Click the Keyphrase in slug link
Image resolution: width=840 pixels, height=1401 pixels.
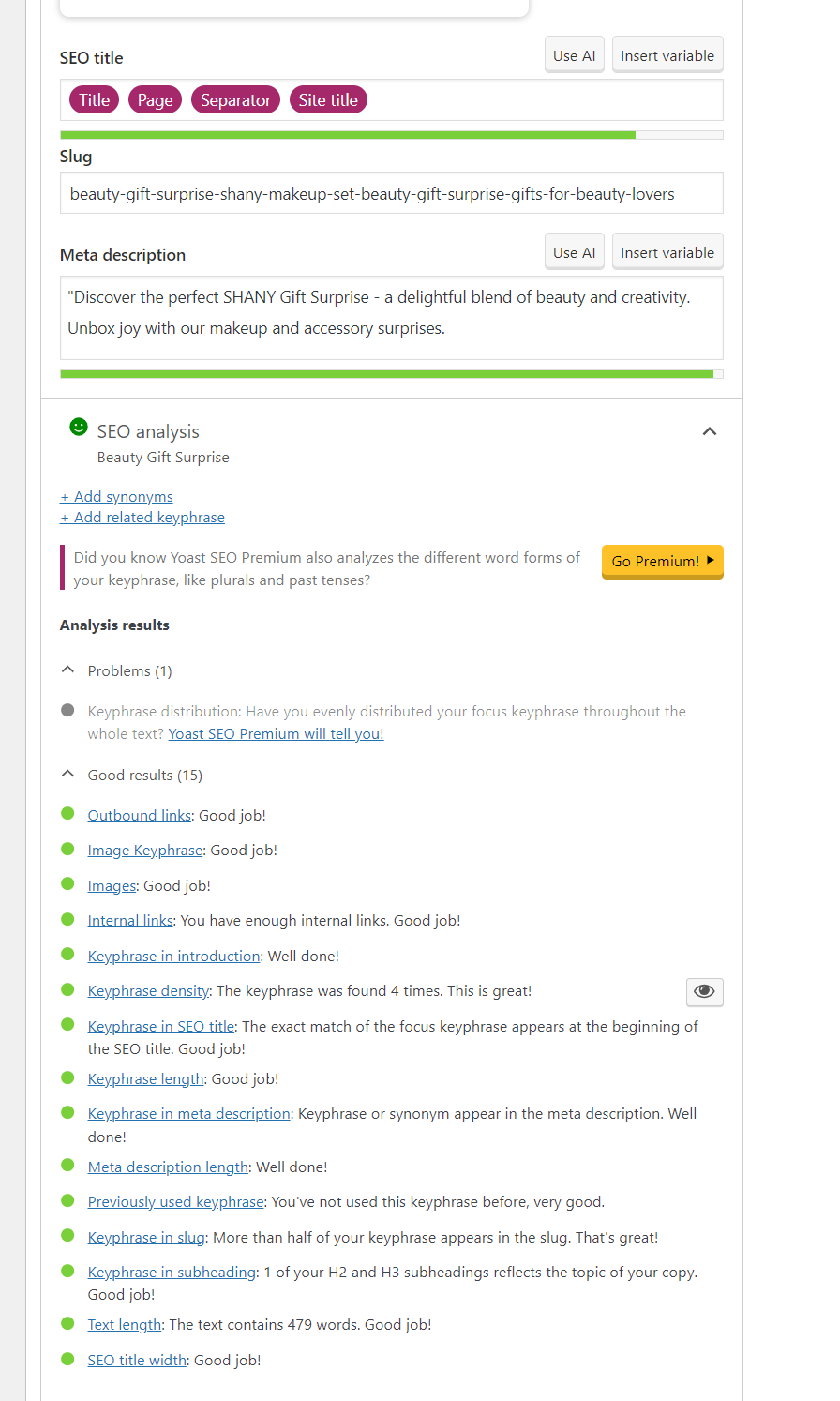[x=145, y=1237]
